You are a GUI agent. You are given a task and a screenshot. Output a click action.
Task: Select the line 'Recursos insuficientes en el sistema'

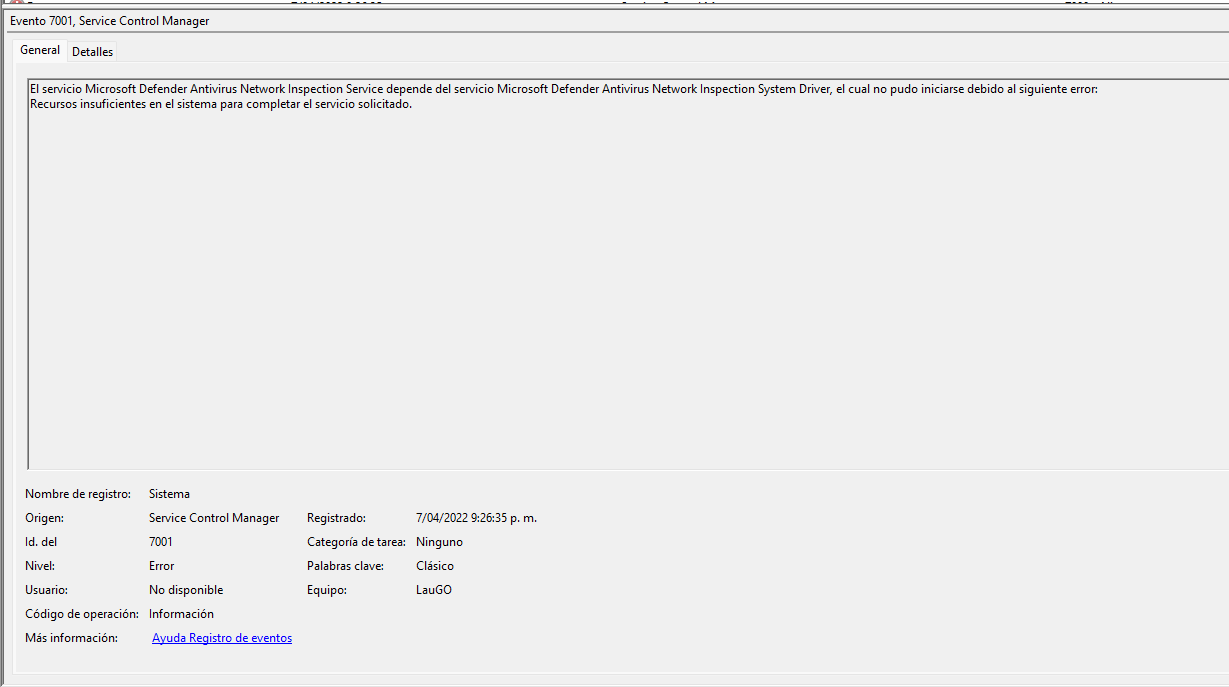[x=221, y=104]
